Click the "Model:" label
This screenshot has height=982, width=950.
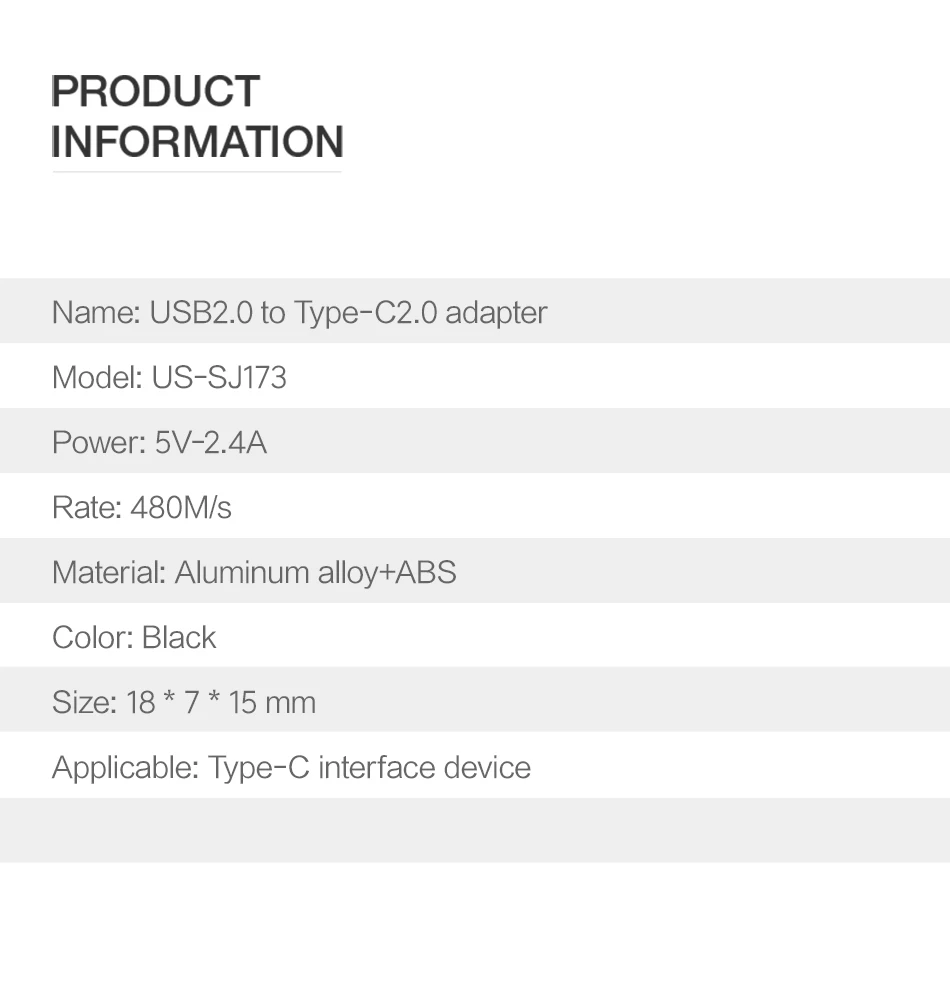point(97,377)
